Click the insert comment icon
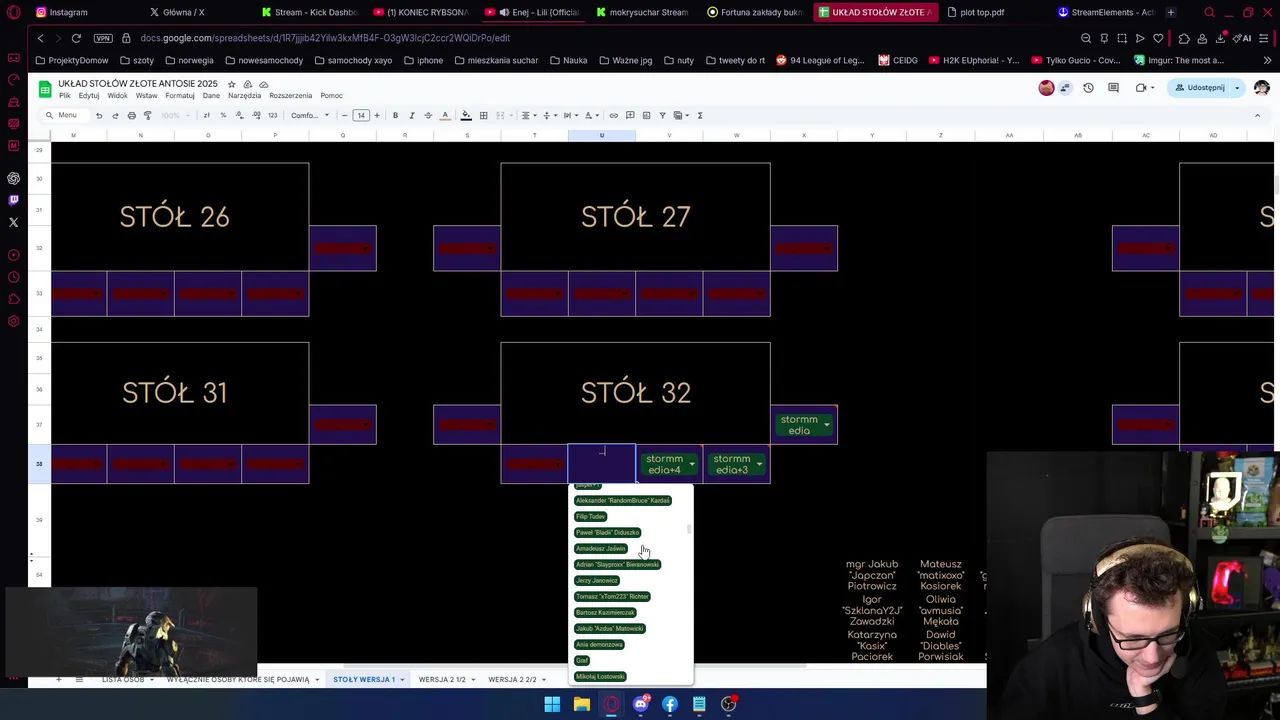This screenshot has width=1280, height=720. tap(630, 115)
